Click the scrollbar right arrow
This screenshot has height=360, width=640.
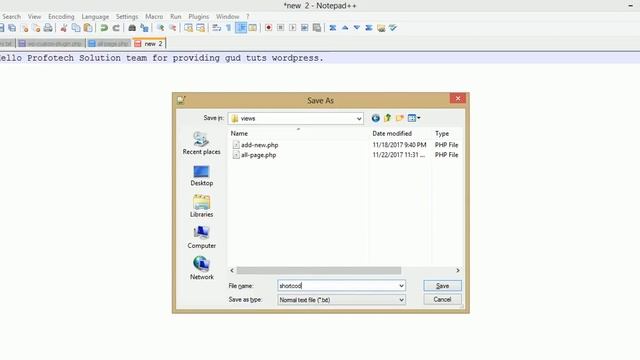point(458,270)
